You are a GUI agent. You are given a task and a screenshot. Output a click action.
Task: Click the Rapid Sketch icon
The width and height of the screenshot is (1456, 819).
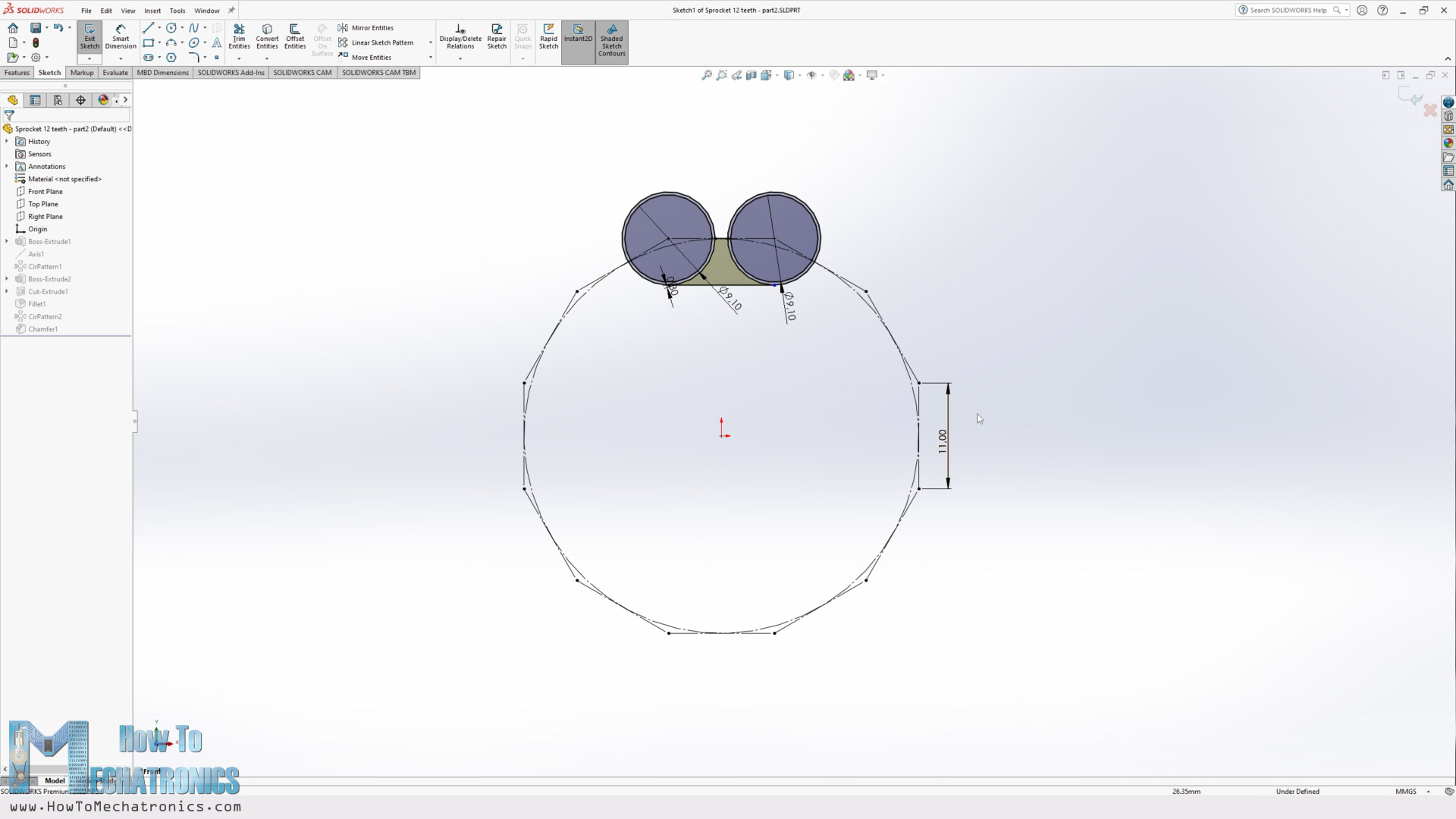(x=548, y=36)
